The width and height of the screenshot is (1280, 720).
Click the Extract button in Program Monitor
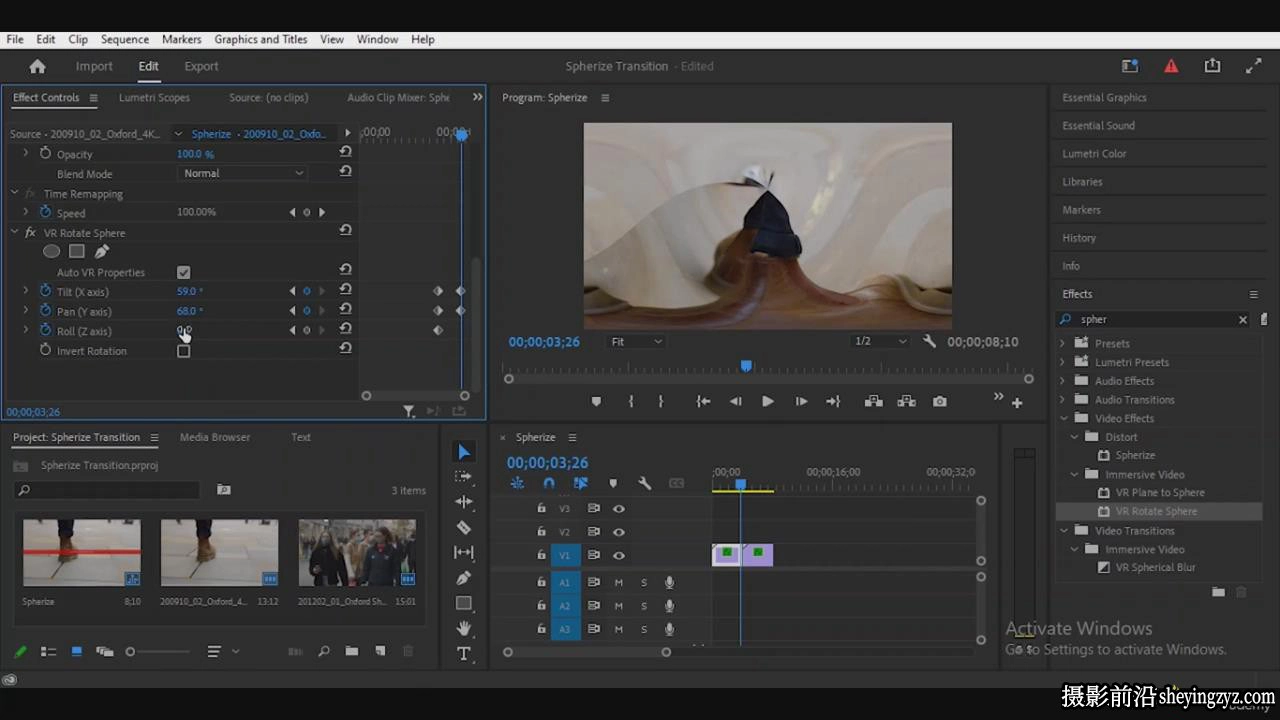(x=906, y=401)
